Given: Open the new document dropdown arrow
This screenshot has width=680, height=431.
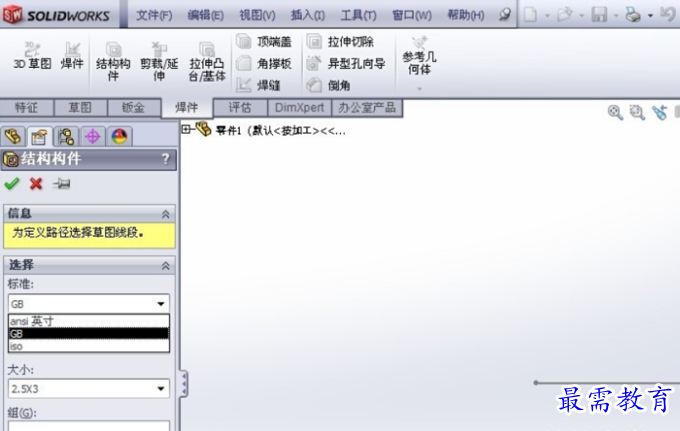Looking at the screenshot, I should [x=547, y=16].
